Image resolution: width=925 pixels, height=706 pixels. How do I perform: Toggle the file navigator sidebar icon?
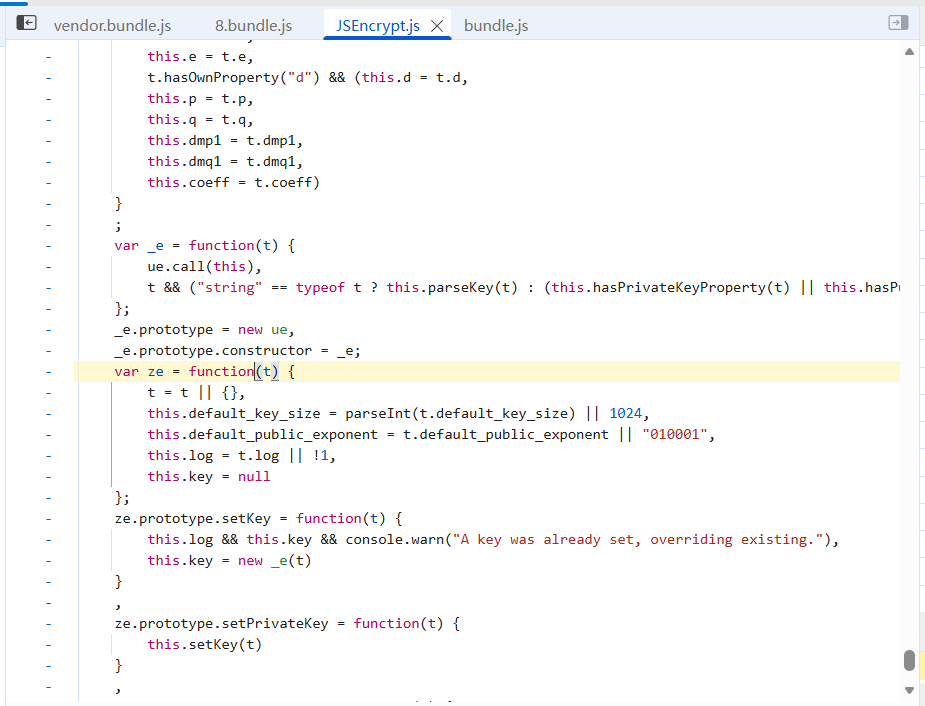click(27, 23)
